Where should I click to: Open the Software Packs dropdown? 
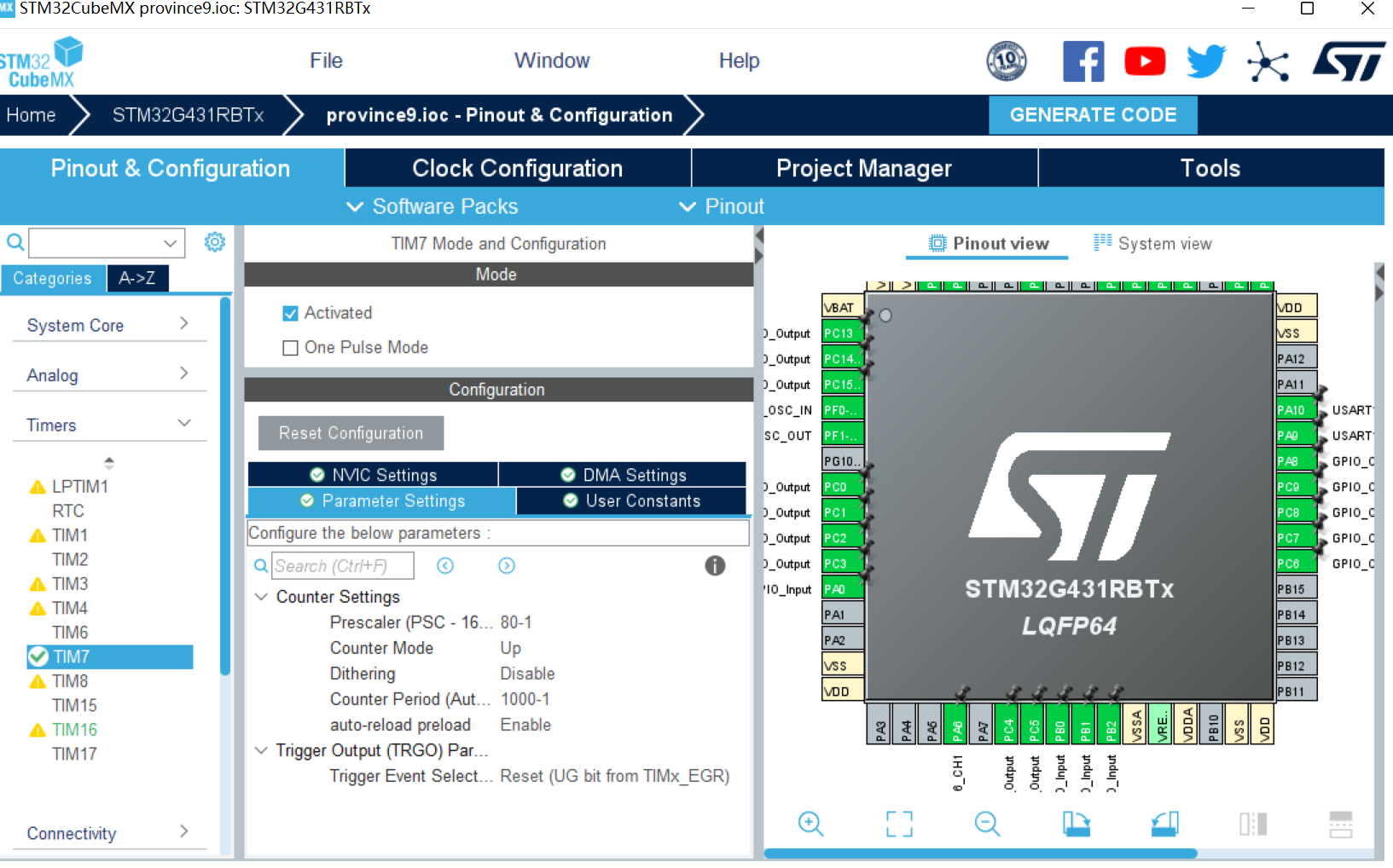(x=432, y=206)
